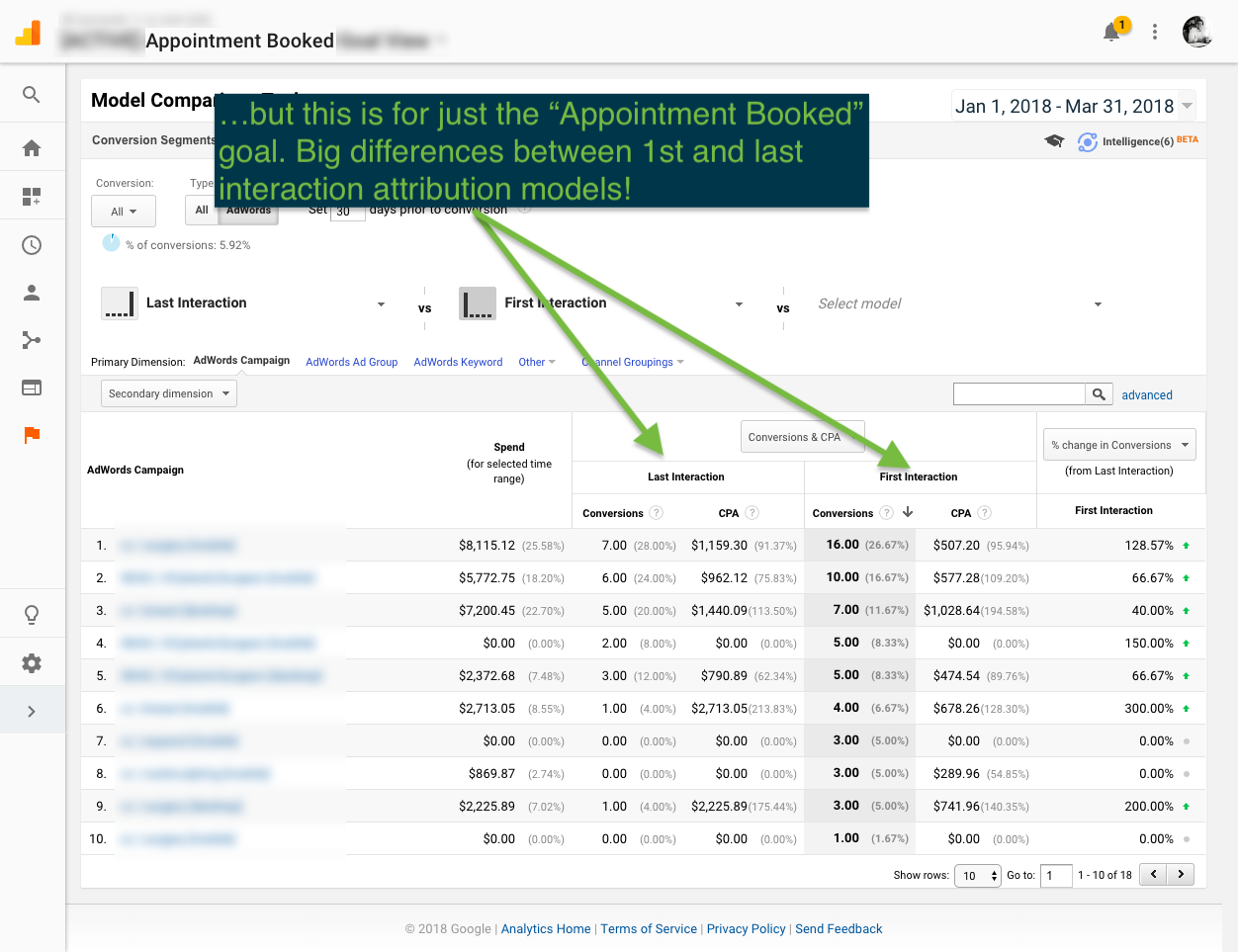
Task: Open Privacy Policy link
Action: (747, 929)
